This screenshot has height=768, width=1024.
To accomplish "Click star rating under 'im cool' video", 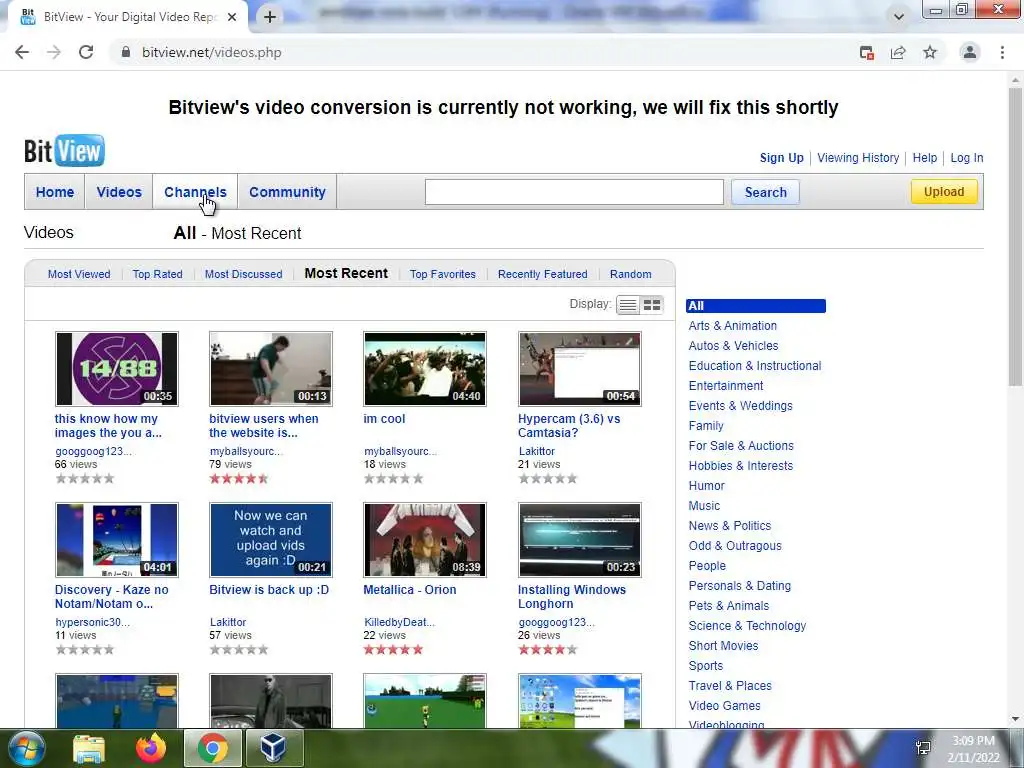I will point(393,479).
